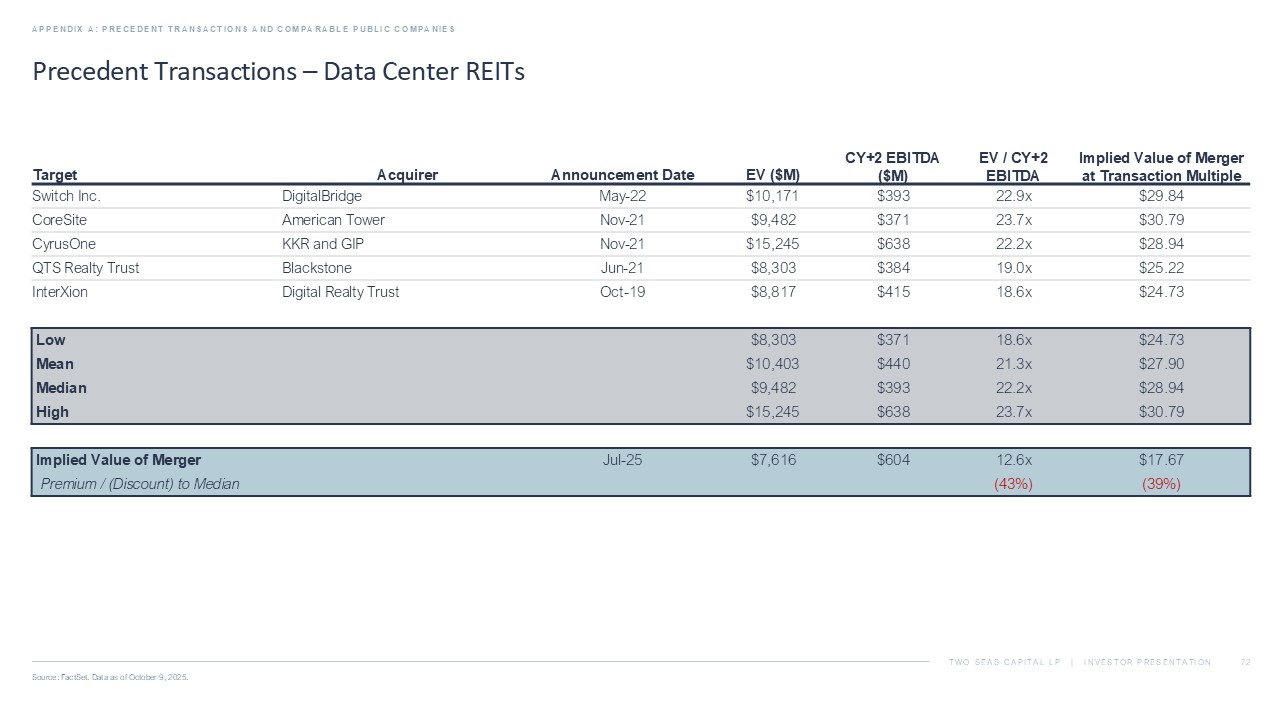Select the 'Median' summary row label
Screen dimensions: 1280x720
pos(61,388)
